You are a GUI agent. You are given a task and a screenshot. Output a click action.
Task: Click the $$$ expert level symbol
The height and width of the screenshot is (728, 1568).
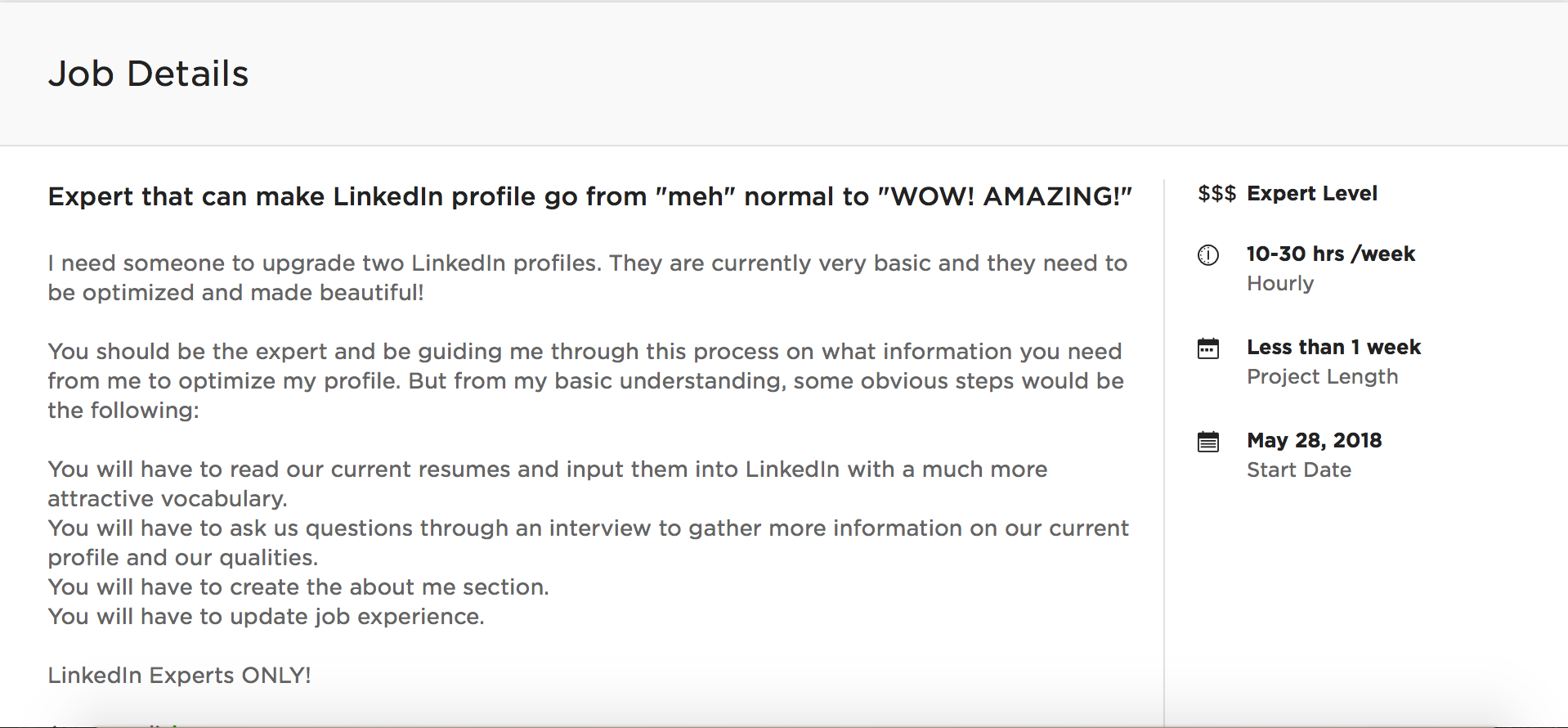point(1216,194)
